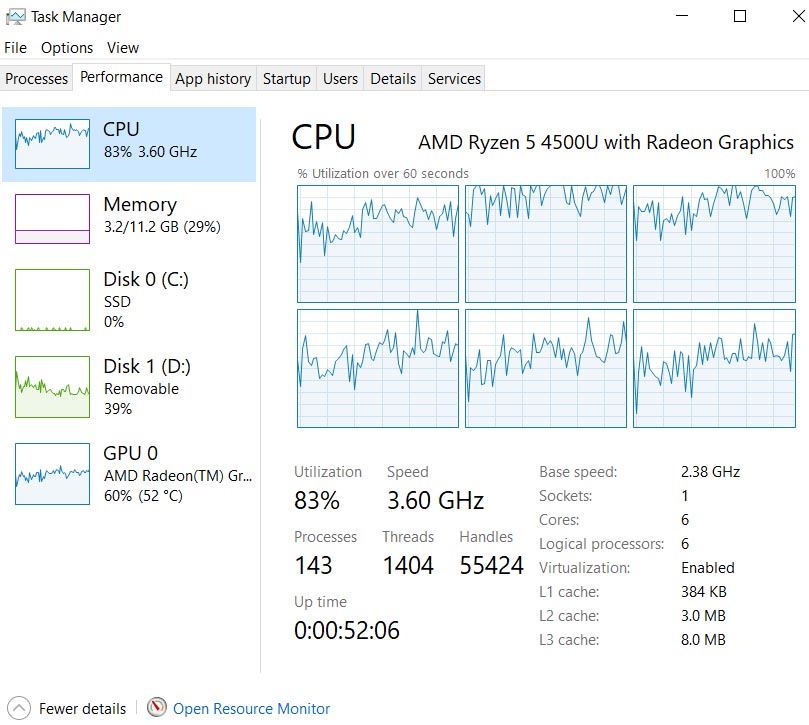Select the GPU 0 graph thumbnail
Screen dimensions: 809x725
coord(52,474)
